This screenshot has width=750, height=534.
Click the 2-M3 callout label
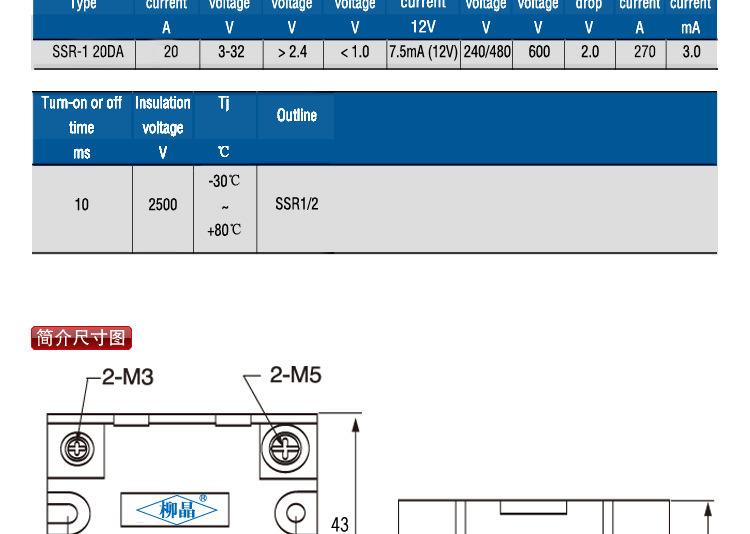tap(126, 378)
